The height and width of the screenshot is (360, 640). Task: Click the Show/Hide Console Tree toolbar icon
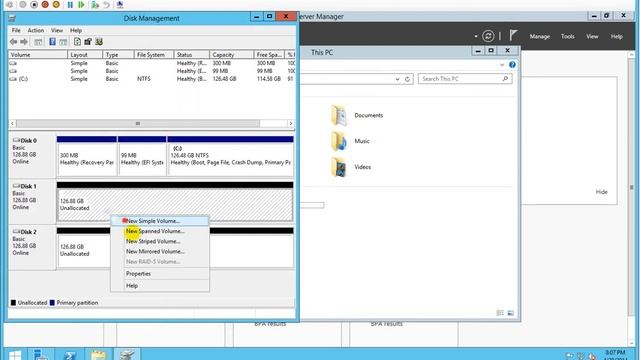pos(38,42)
